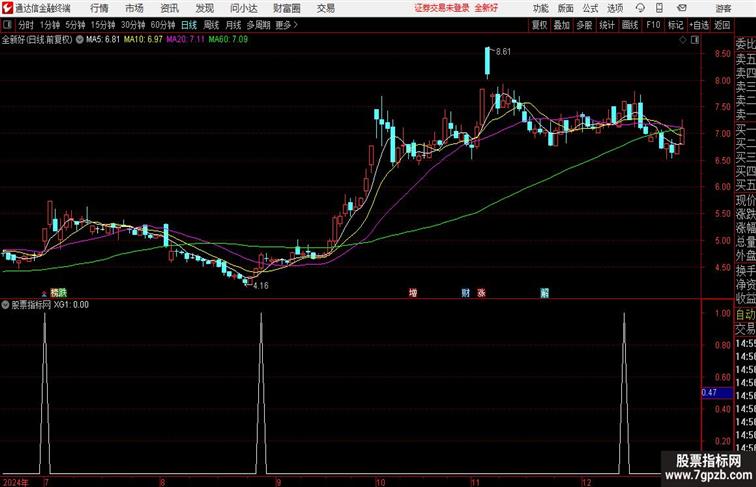
Task: Switch to the 5分钟 period tab
Action: pyautogui.click(x=75, y=25)
